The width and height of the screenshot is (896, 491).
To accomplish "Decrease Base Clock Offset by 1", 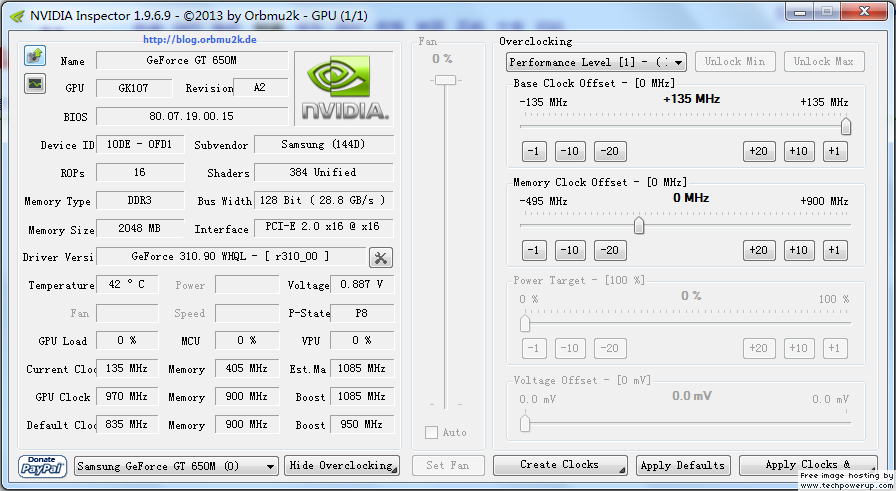I will (x=534, y=151).
